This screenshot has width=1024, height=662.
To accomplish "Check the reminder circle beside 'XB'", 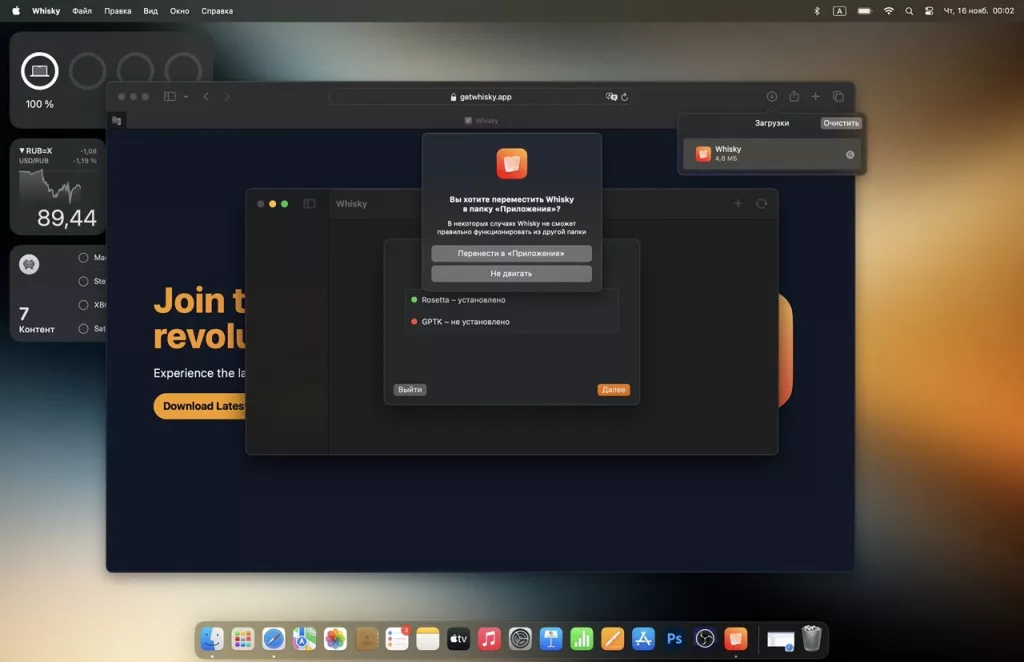I will [x=83, y=305].
